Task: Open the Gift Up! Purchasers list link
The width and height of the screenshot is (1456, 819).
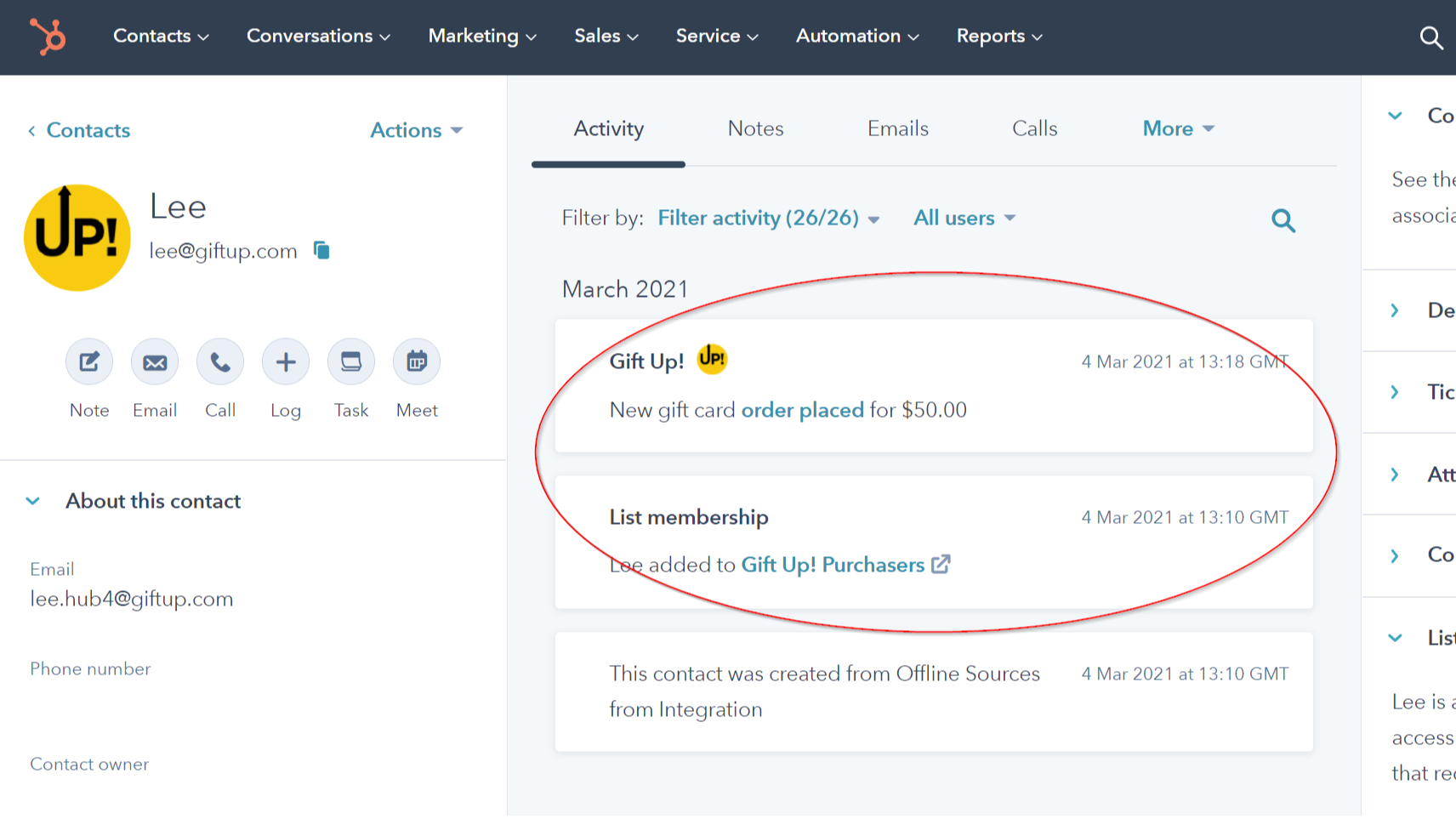Action: click(x=833, y=565)
